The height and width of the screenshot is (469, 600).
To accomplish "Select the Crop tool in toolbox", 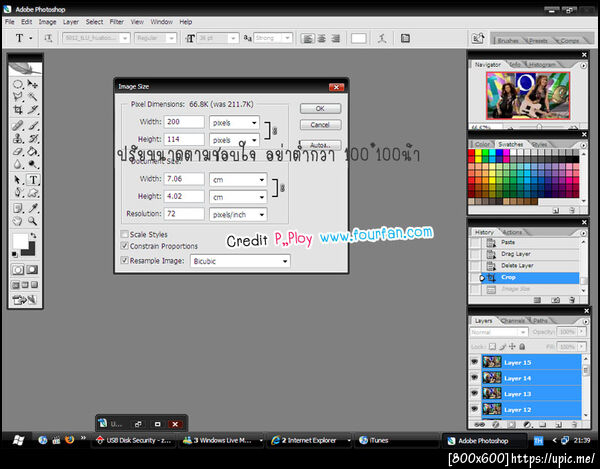I will click(18, 110).
